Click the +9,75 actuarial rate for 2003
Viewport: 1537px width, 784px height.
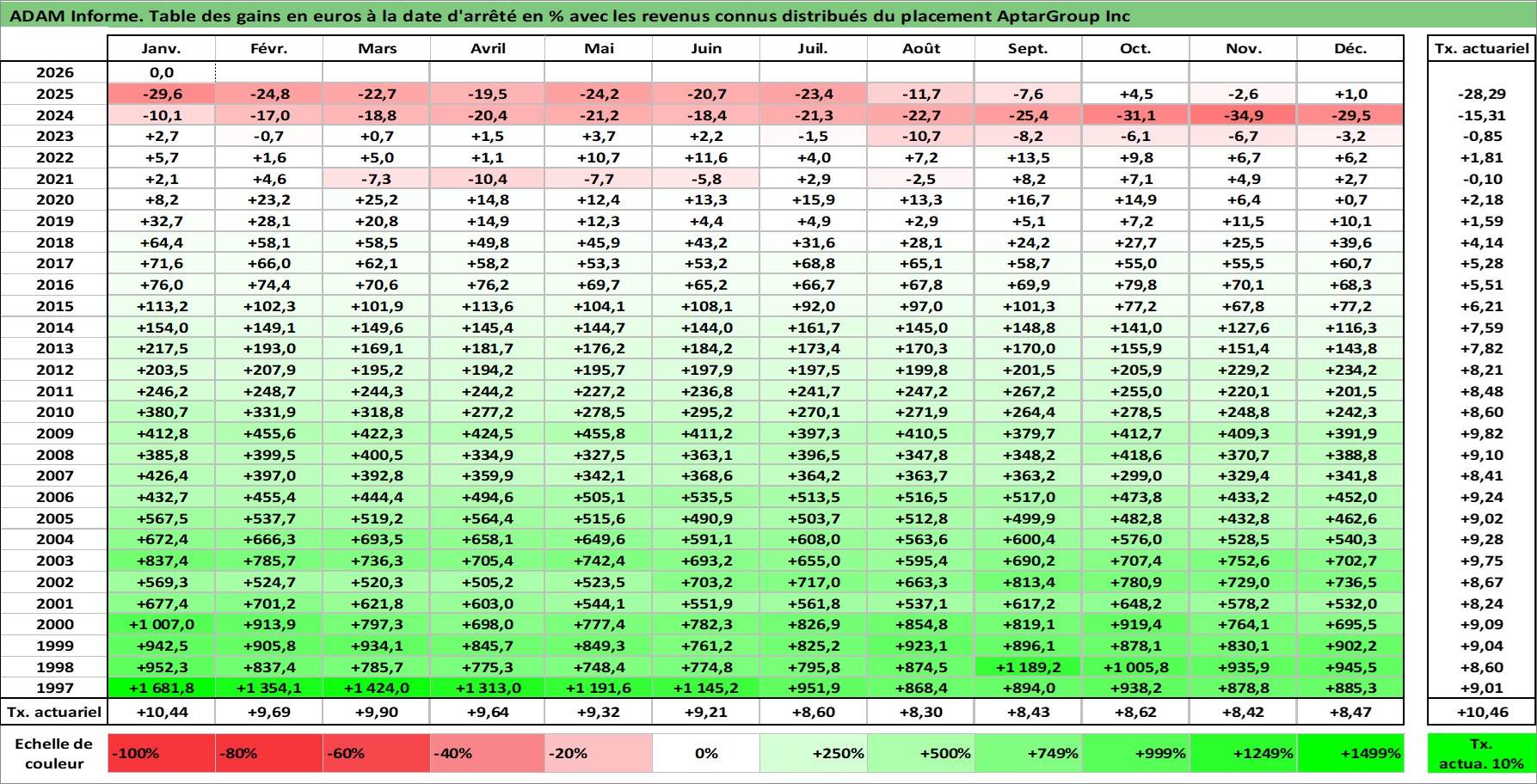1482,560
